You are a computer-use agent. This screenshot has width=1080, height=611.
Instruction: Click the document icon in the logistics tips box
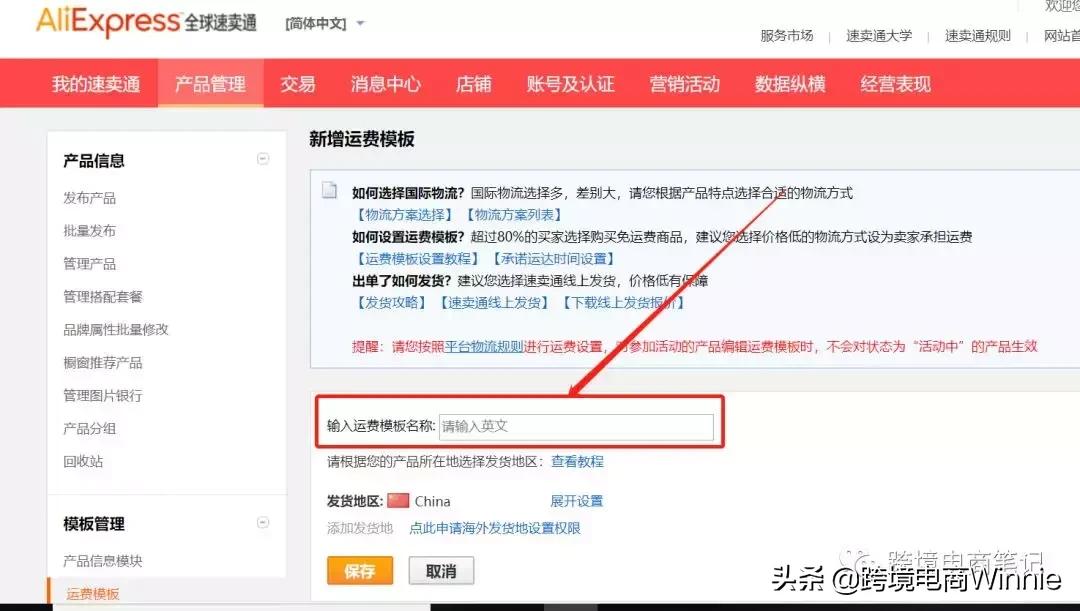[x=330, y=191]
